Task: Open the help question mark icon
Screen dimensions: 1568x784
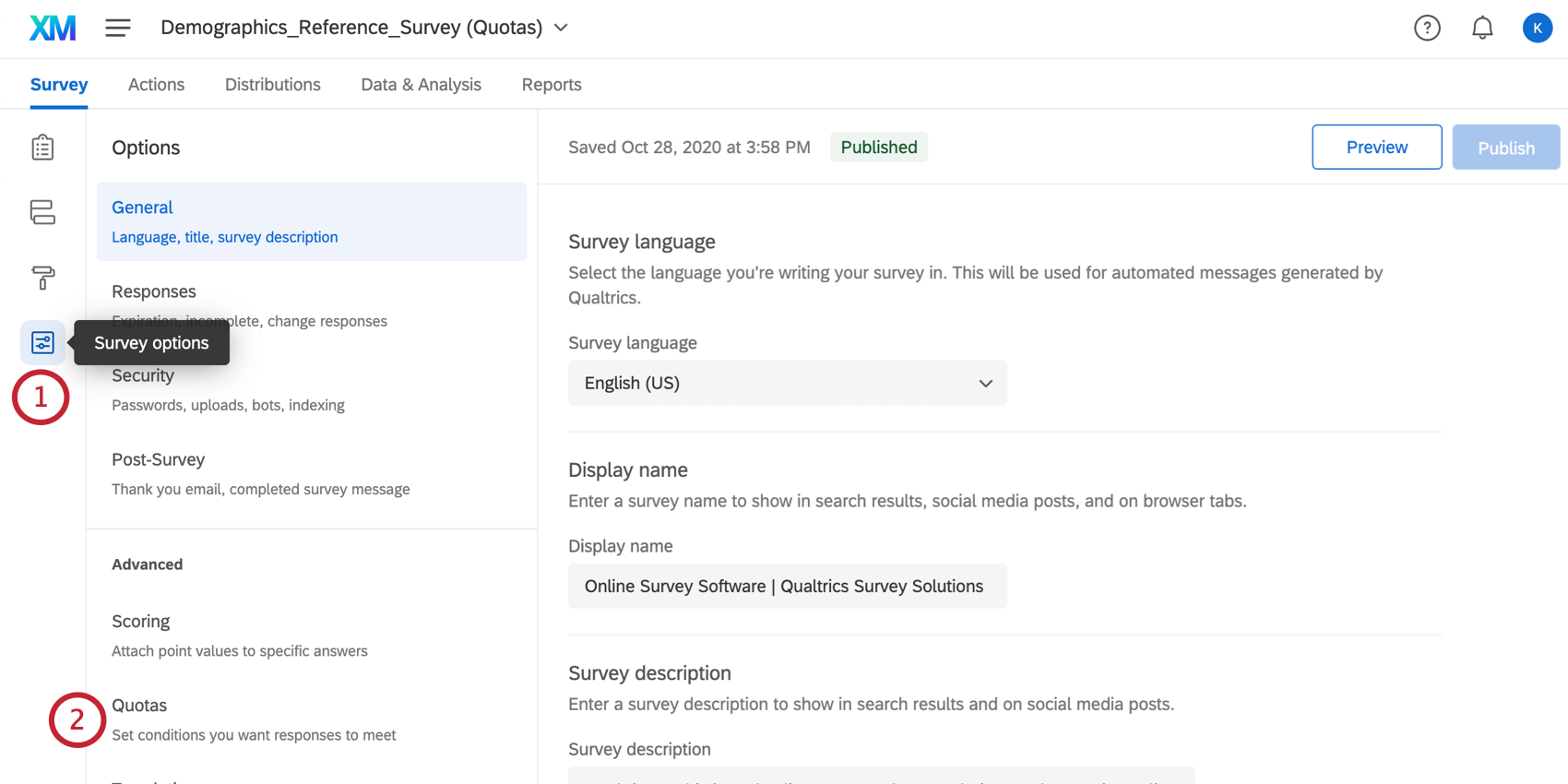Action: click(1427, 29)
